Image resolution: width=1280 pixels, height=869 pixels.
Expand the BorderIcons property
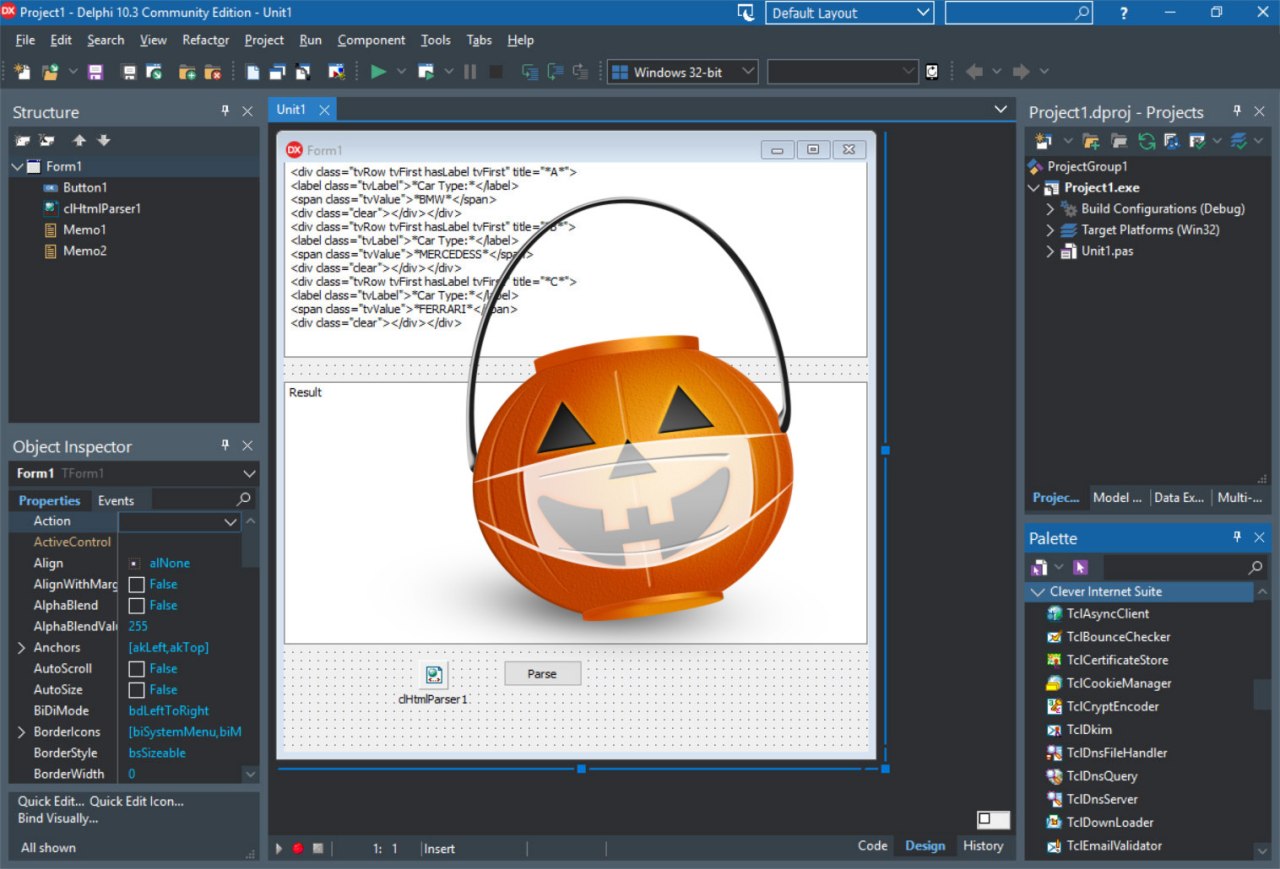[x=22, y=732]
